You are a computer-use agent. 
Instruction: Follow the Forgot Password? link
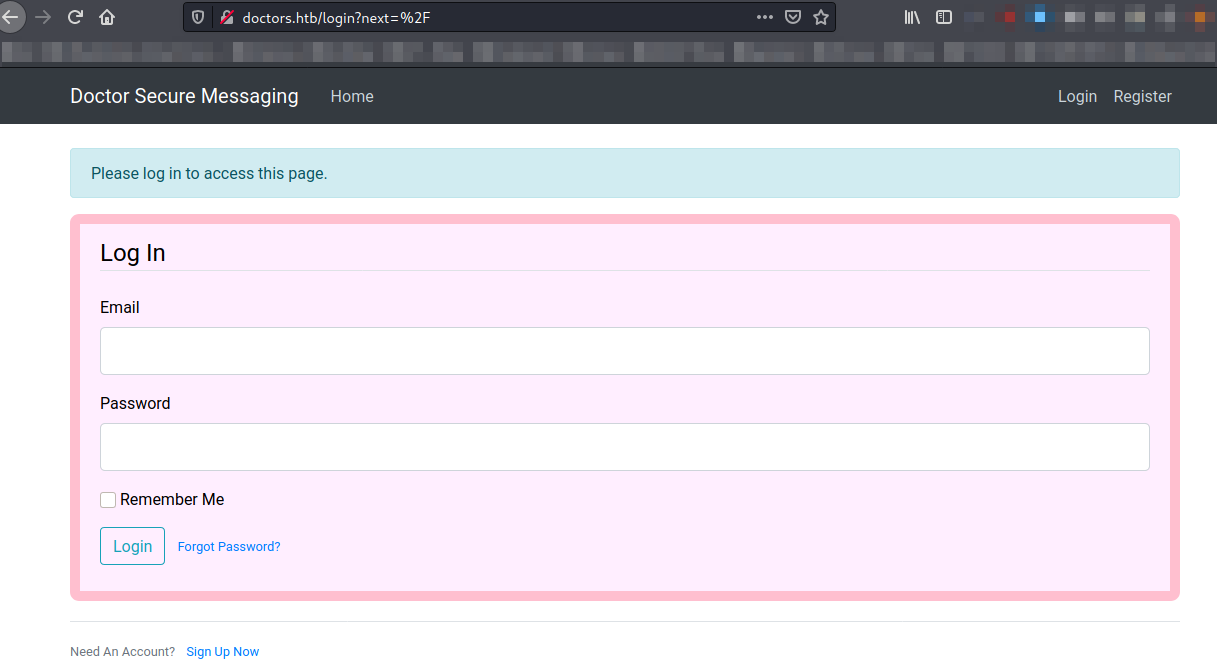[229, 547]
